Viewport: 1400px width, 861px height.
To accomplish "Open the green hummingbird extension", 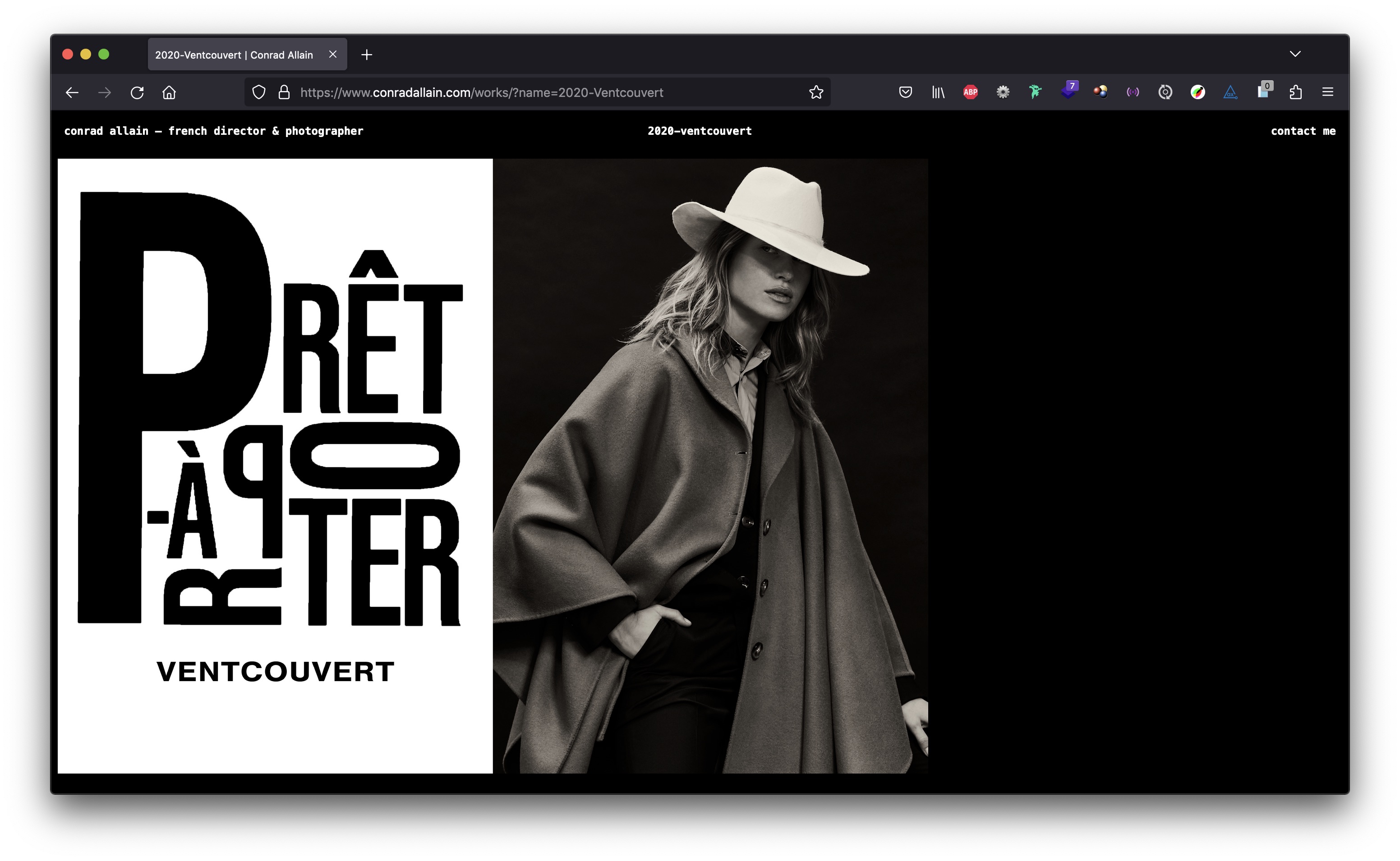I will pyautogui.click(x=1036, y=92).
